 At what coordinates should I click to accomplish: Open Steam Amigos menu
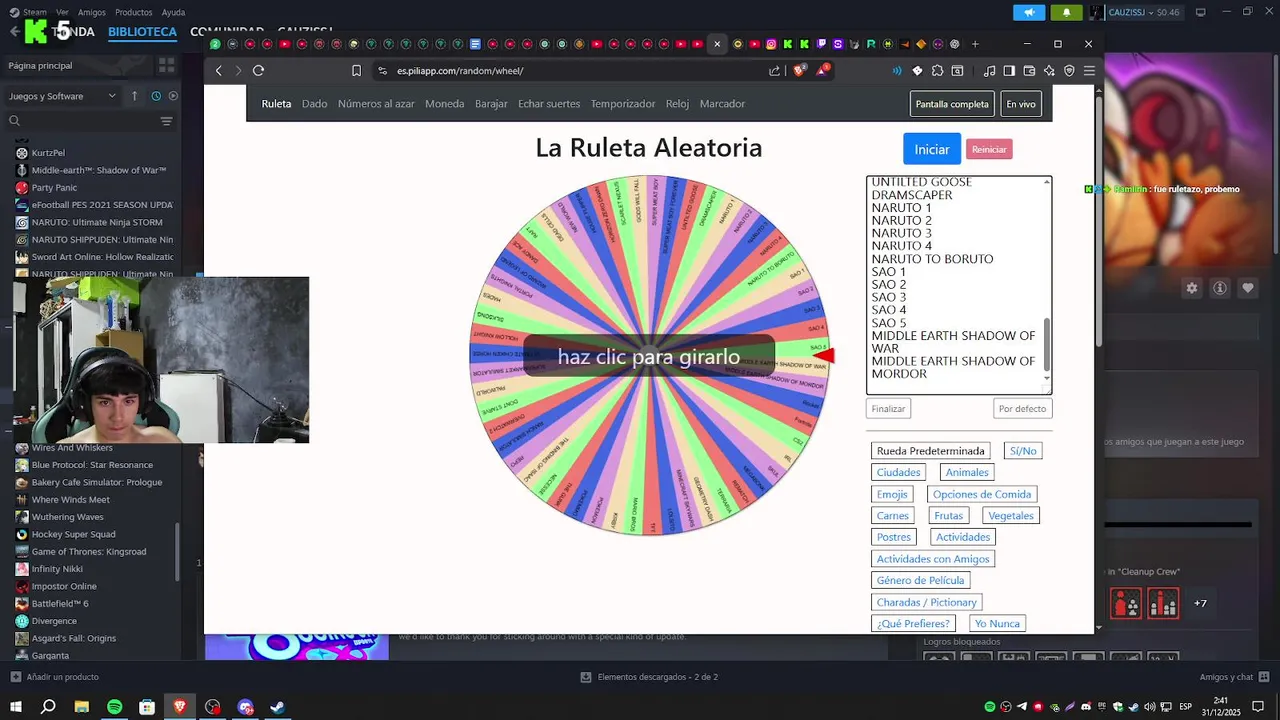click(x=92, y=12)
